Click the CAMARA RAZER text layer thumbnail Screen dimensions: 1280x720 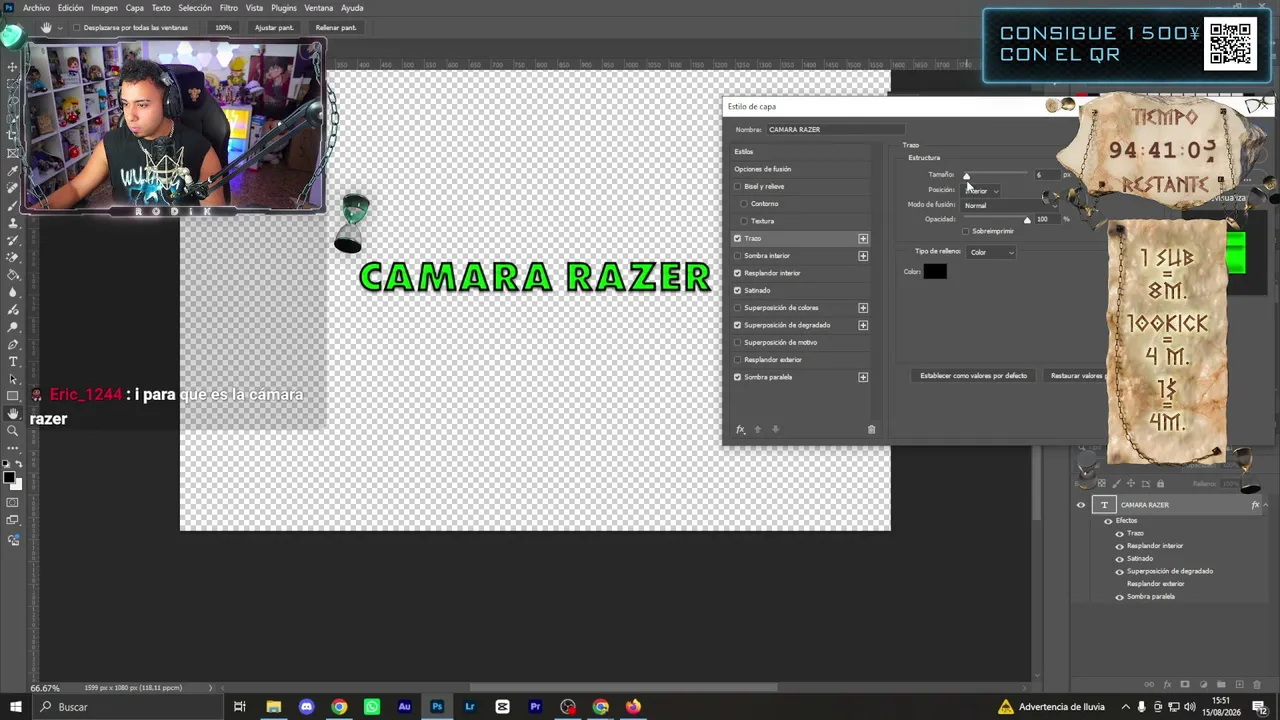1104,505
